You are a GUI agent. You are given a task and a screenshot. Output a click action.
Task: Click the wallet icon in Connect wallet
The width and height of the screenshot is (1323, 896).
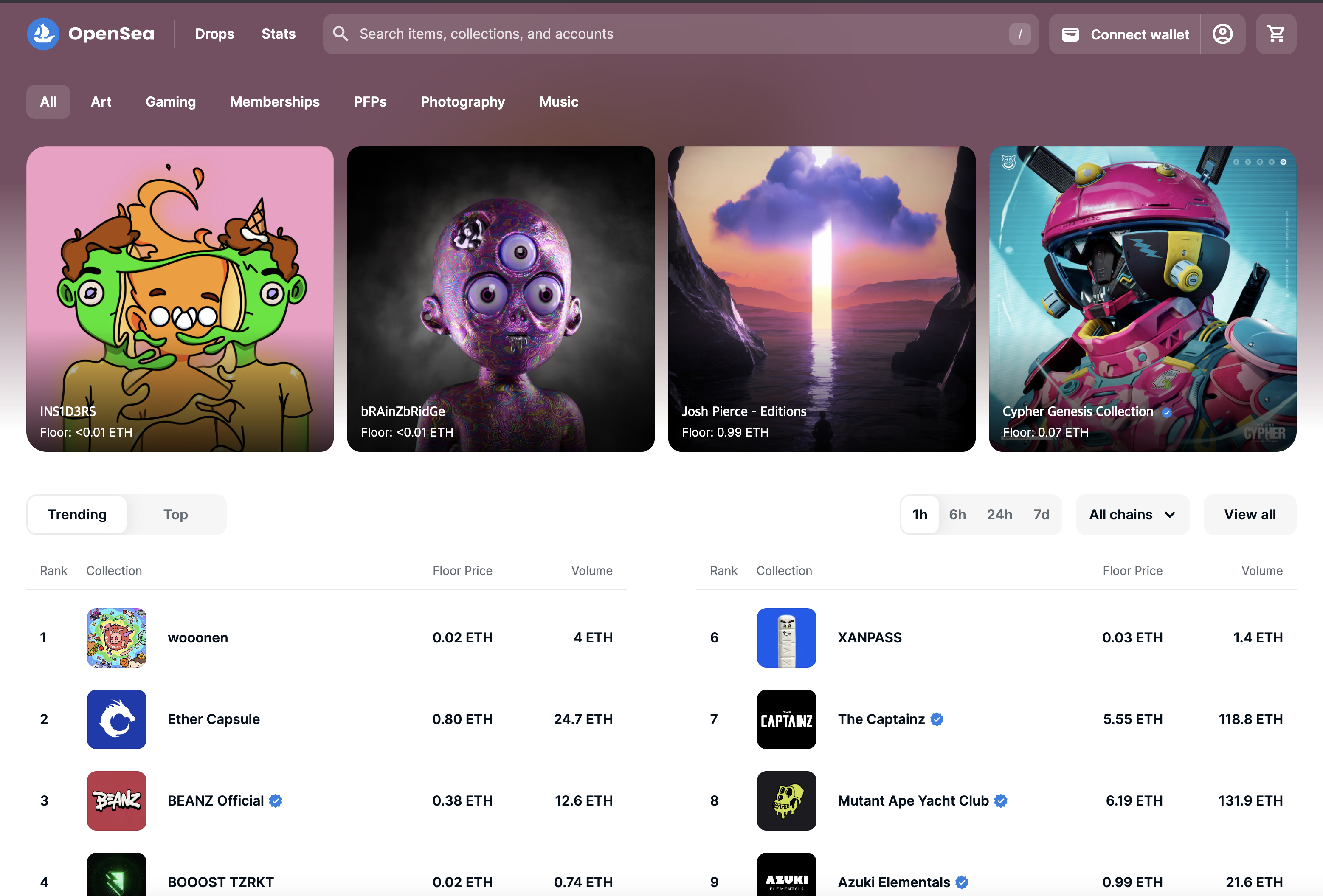coord(1070,34)
